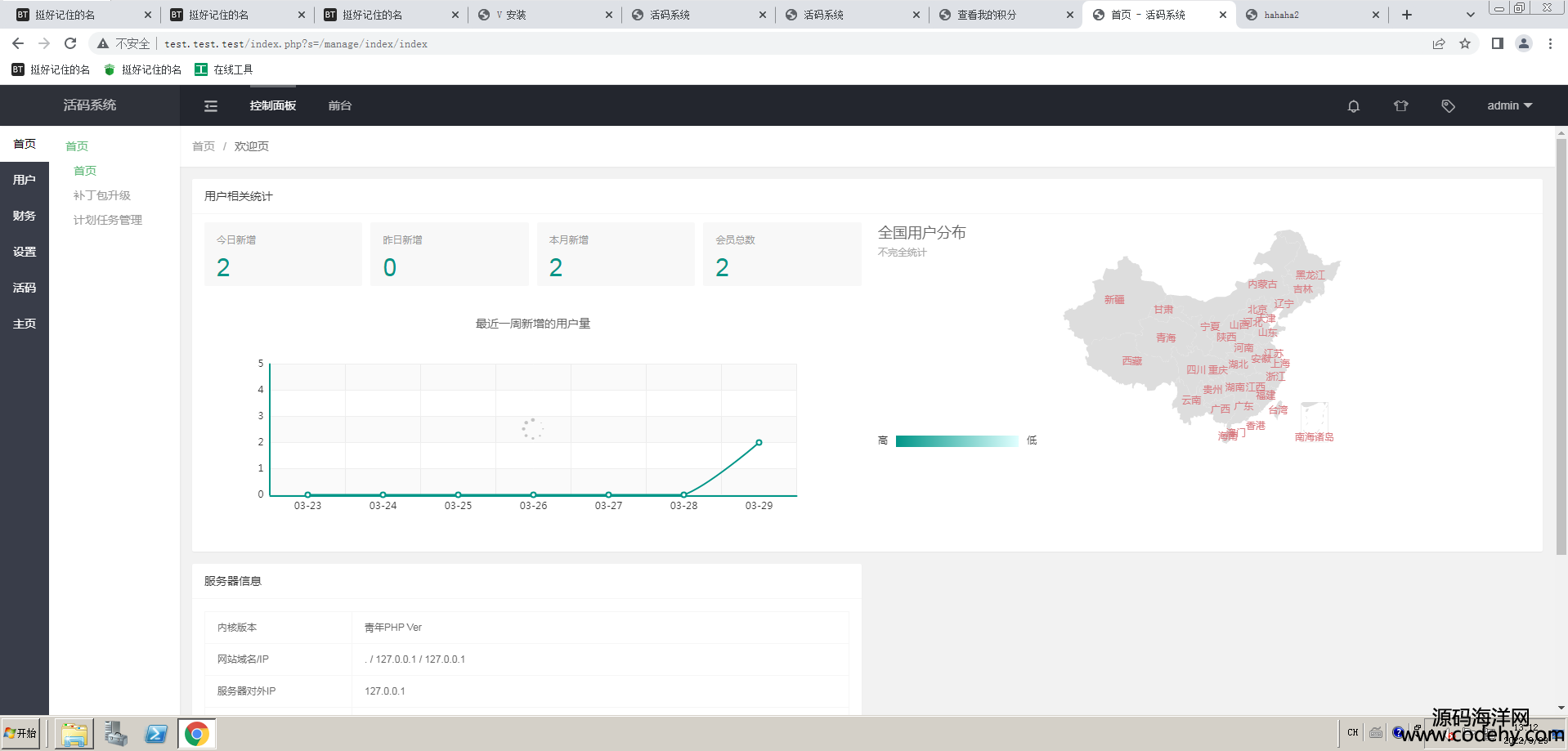
Task: Select 设置 in left sidebar
Action: tap(25, 252)
